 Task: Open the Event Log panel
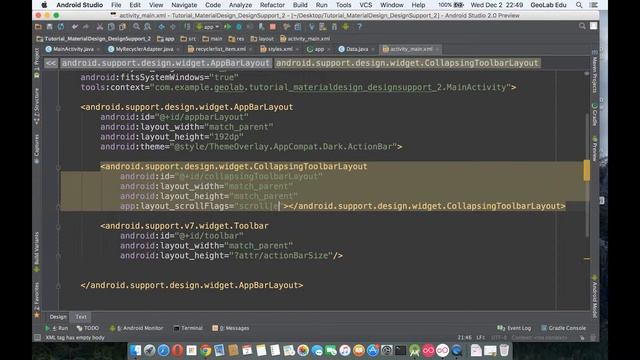pyautogui.click(x=514, y=328)
